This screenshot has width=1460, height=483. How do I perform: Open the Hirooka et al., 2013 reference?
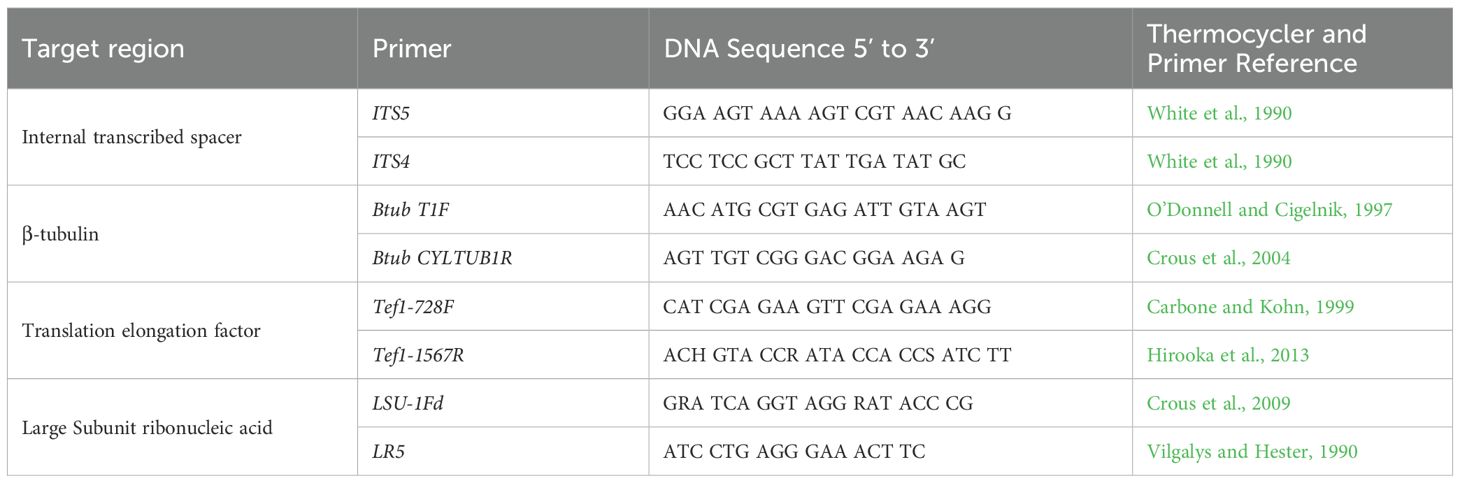click(1226, 355)
